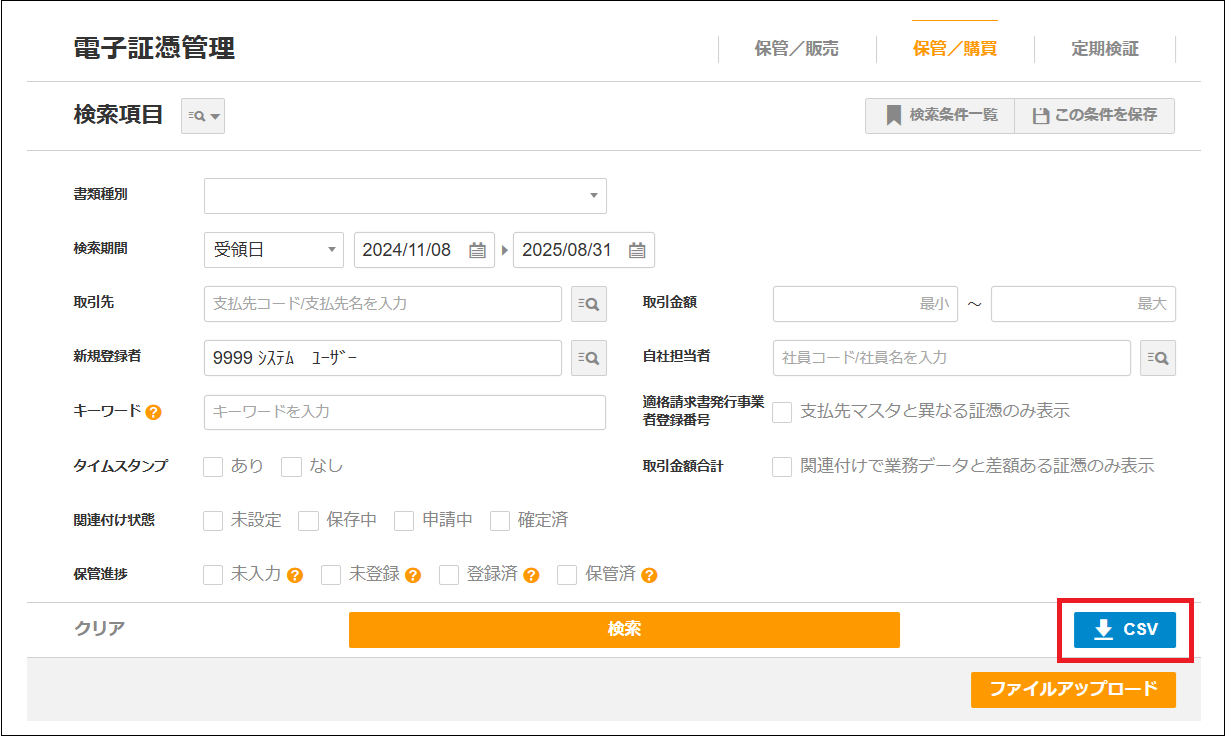The height and width of the screenshot is (738, 1227).
Task: Open the 自社担当者 search lookup icon
Action: point(1157,358)
